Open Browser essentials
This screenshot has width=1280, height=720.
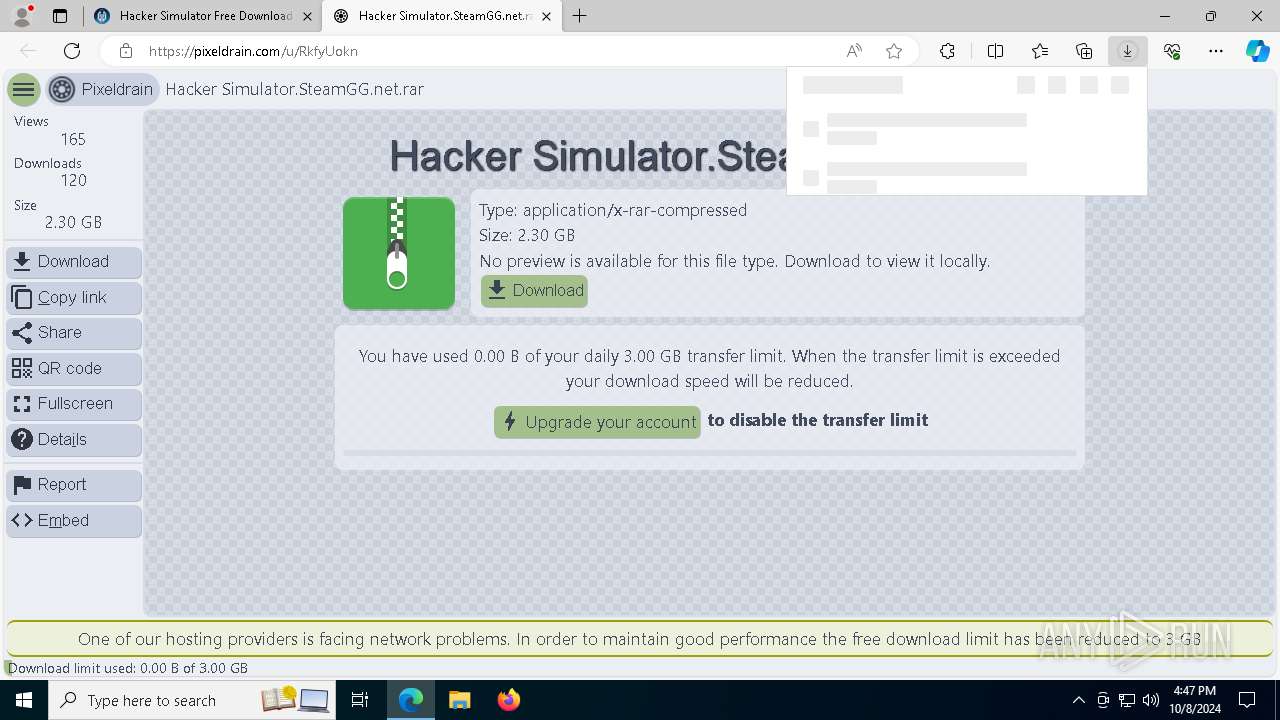click(1172, 51)
